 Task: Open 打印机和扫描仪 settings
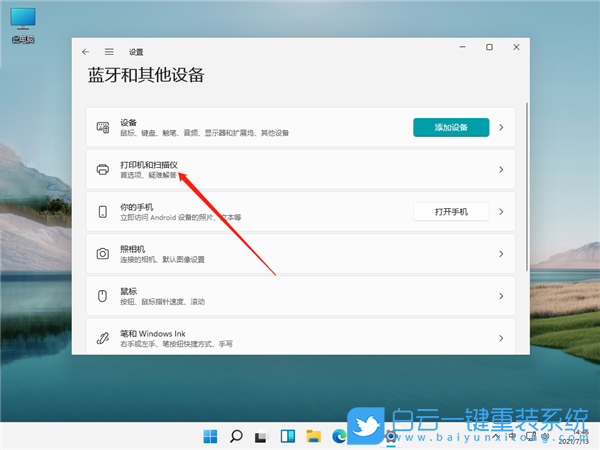(x=300, y=170)
